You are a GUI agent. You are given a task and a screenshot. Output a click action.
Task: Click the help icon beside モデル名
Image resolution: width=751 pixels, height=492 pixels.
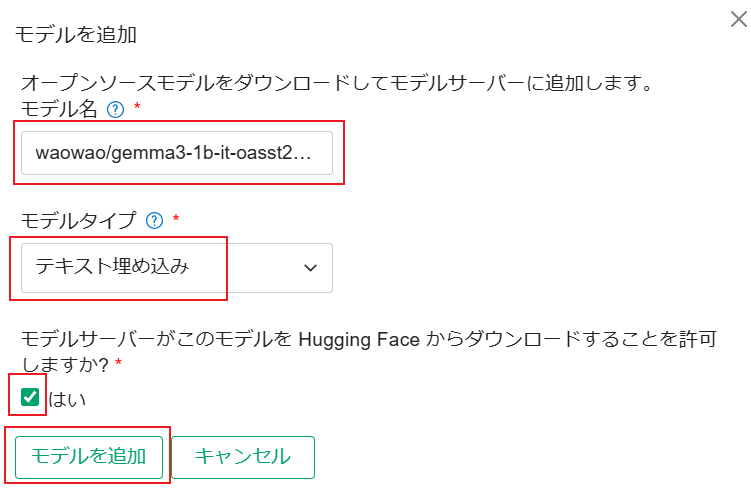(115, 109)
